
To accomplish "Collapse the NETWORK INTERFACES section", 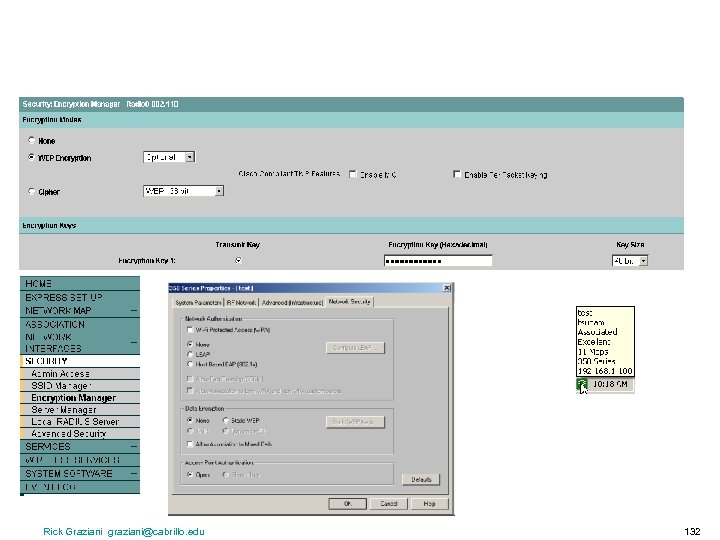I will [134, 343].
